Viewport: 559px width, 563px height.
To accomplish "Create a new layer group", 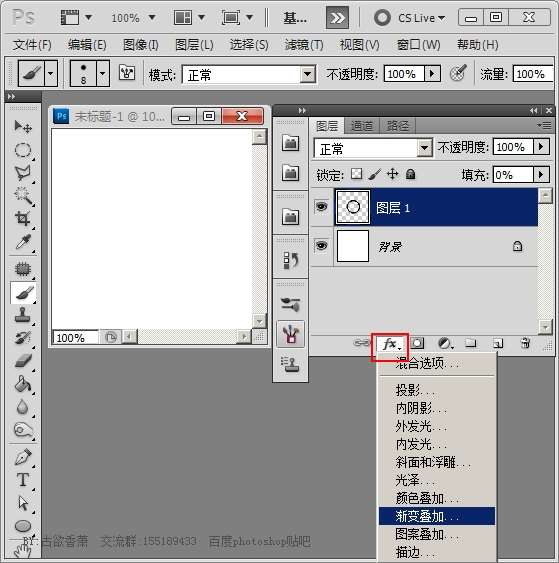I will pos(470,344).
